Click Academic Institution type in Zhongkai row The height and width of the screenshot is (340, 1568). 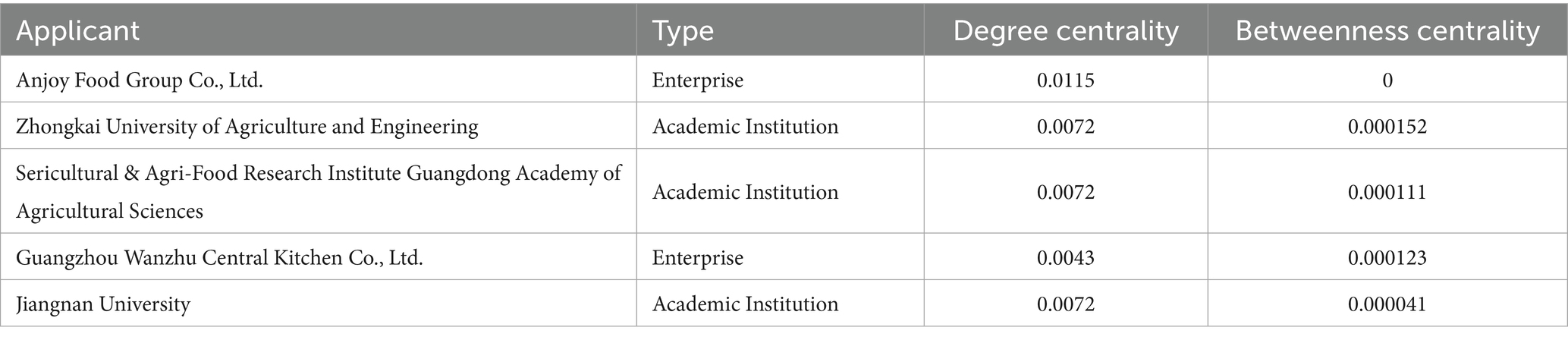point(745,126)
